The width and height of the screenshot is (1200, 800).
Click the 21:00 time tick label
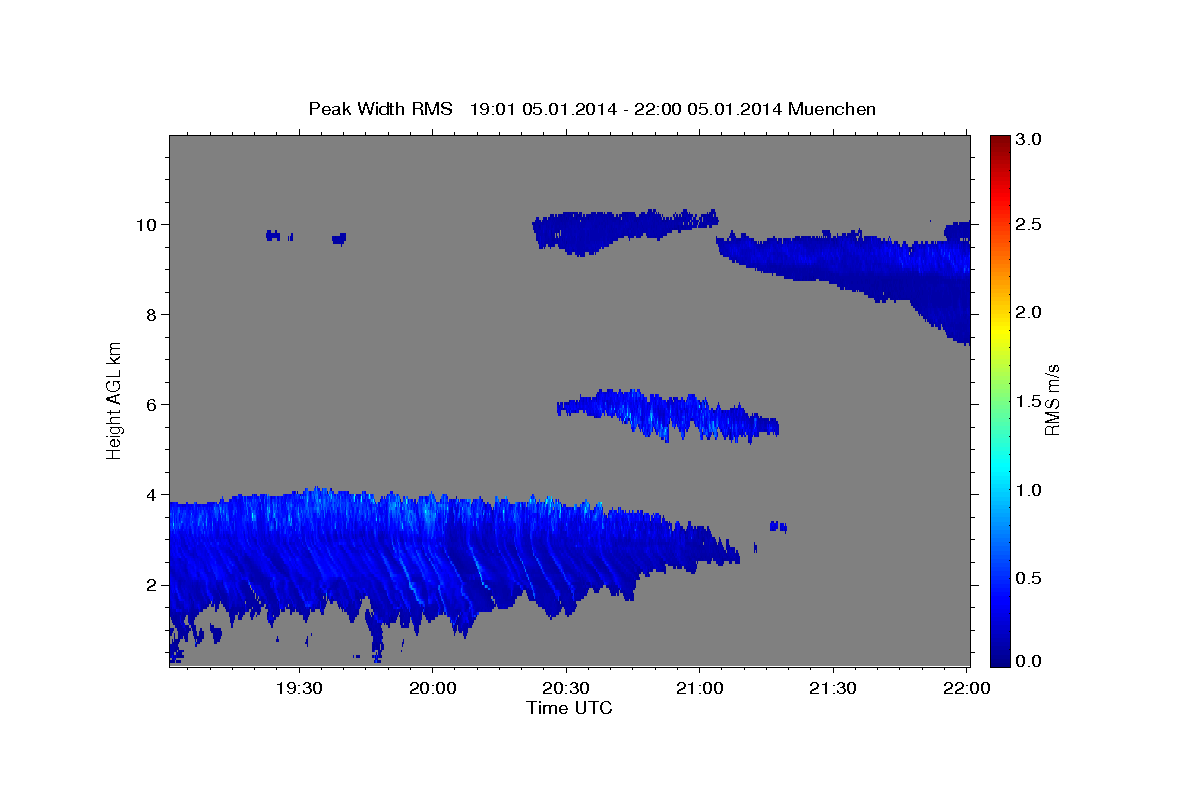click(x=699, y=688)
